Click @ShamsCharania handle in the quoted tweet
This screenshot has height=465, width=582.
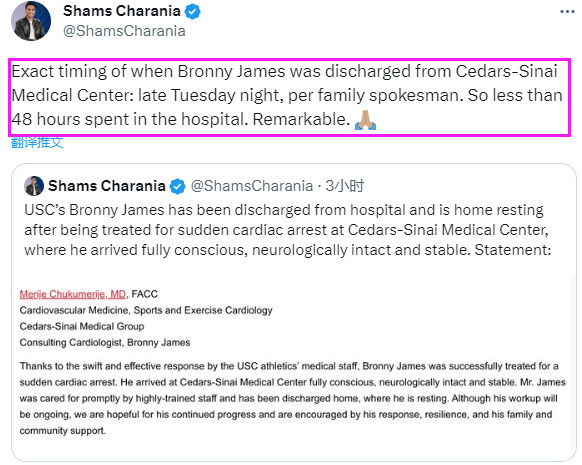coord(252,186)
